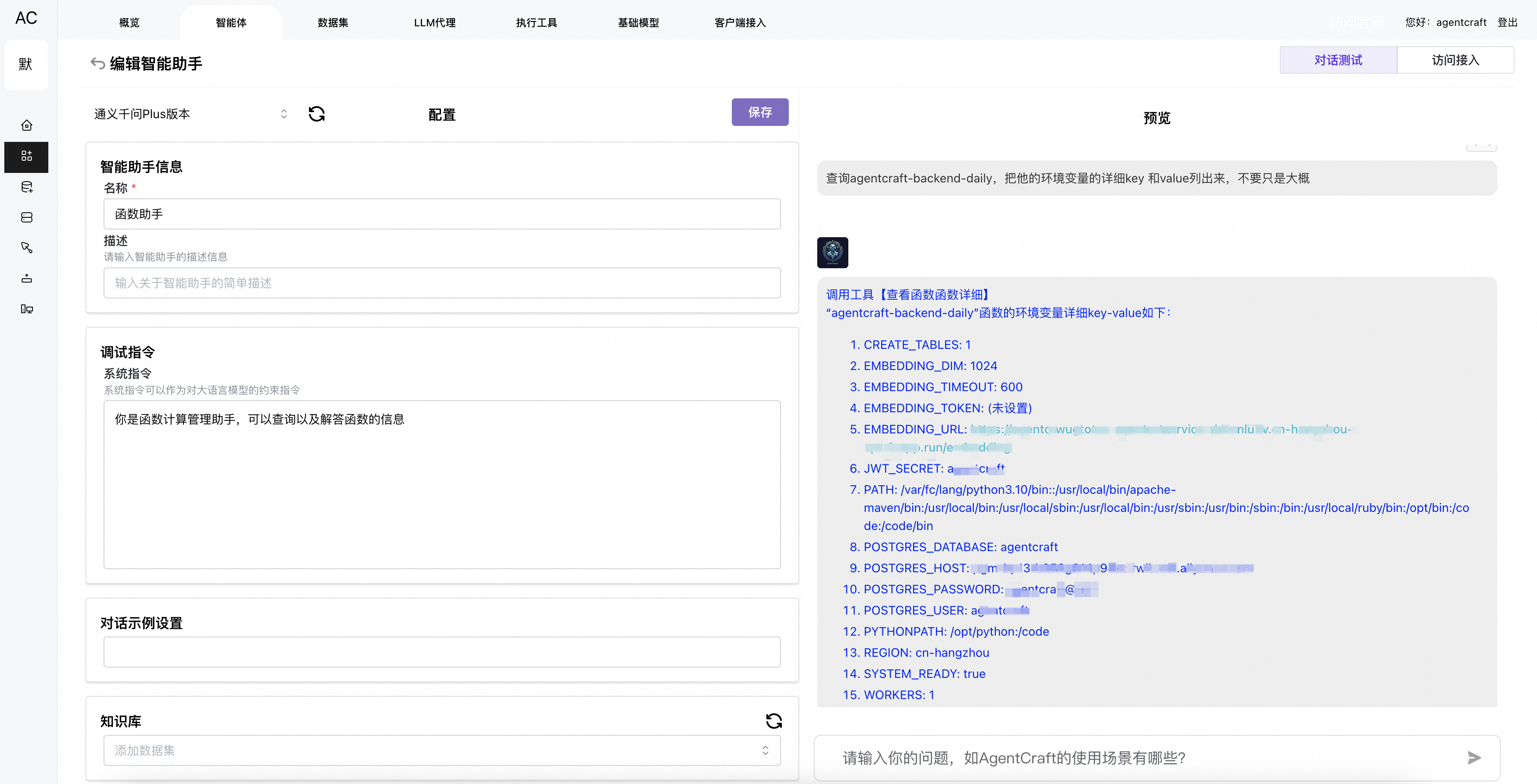Click the 调用工具【查看函数函数详细】 line
This screenshot has height=784, width=1537.
point(909,295)
